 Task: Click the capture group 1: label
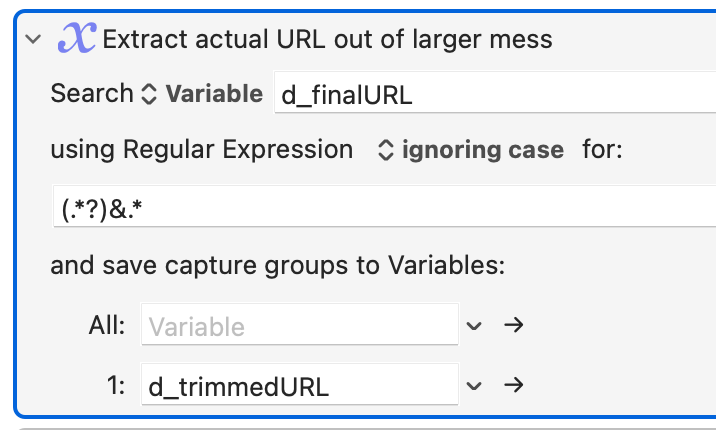(116, 386)
